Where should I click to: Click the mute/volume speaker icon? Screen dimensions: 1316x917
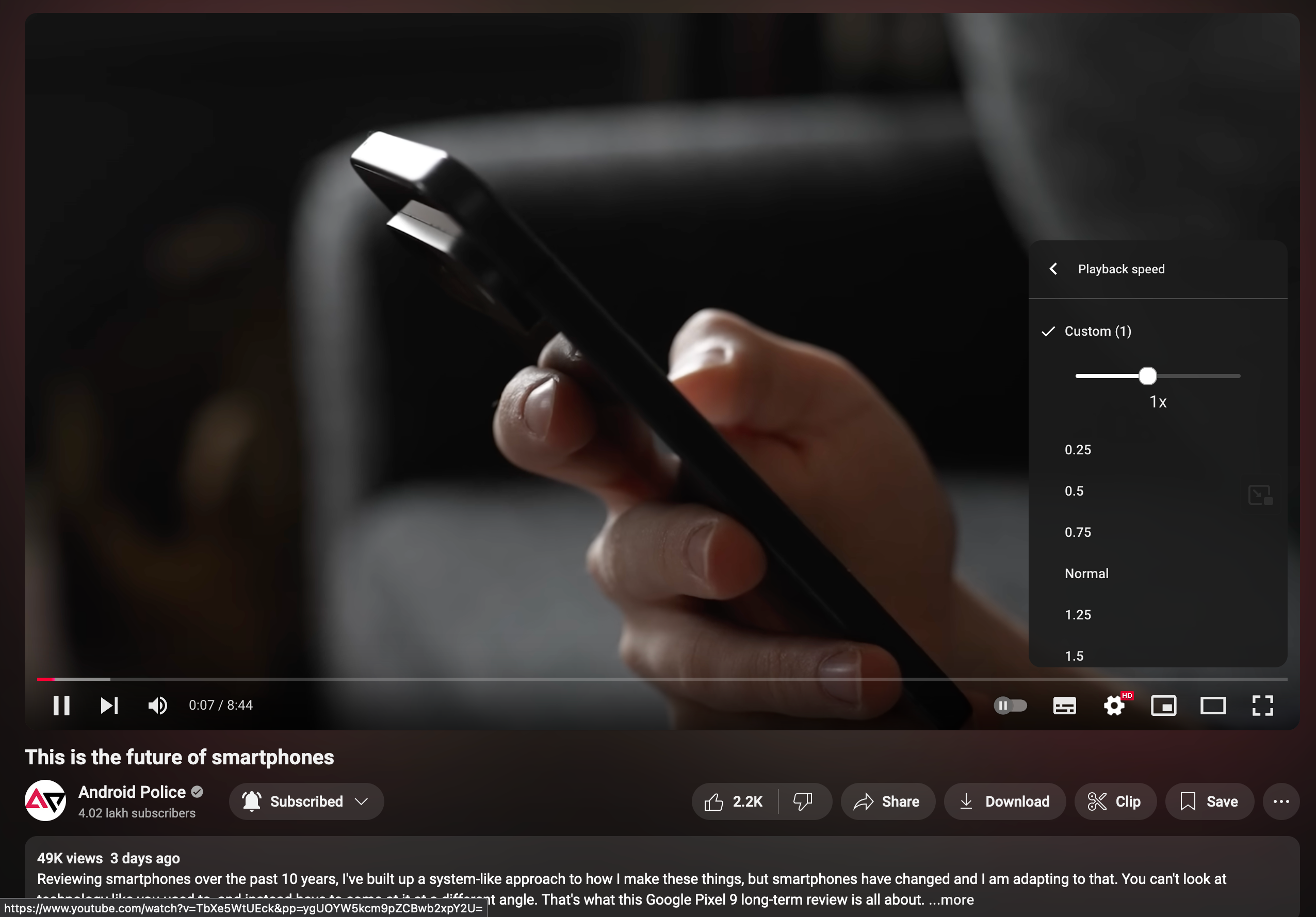tap(157, 705)
